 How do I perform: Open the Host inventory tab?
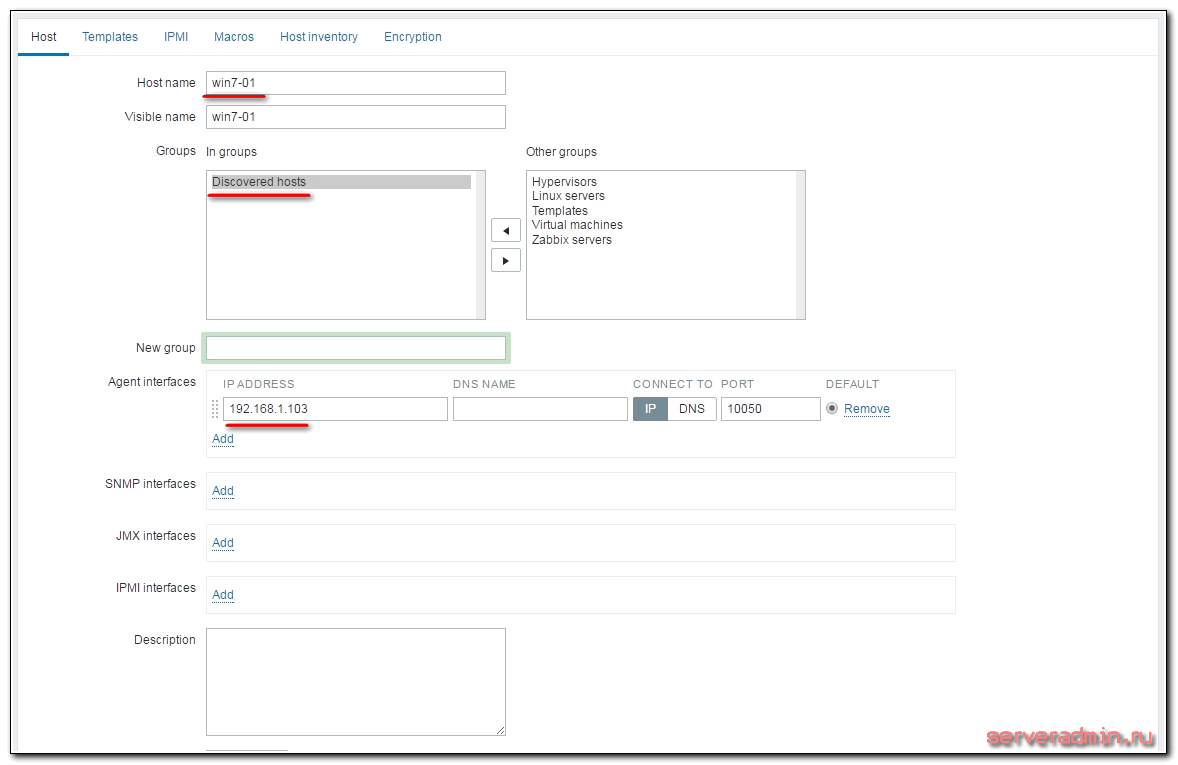pos(319,37)
